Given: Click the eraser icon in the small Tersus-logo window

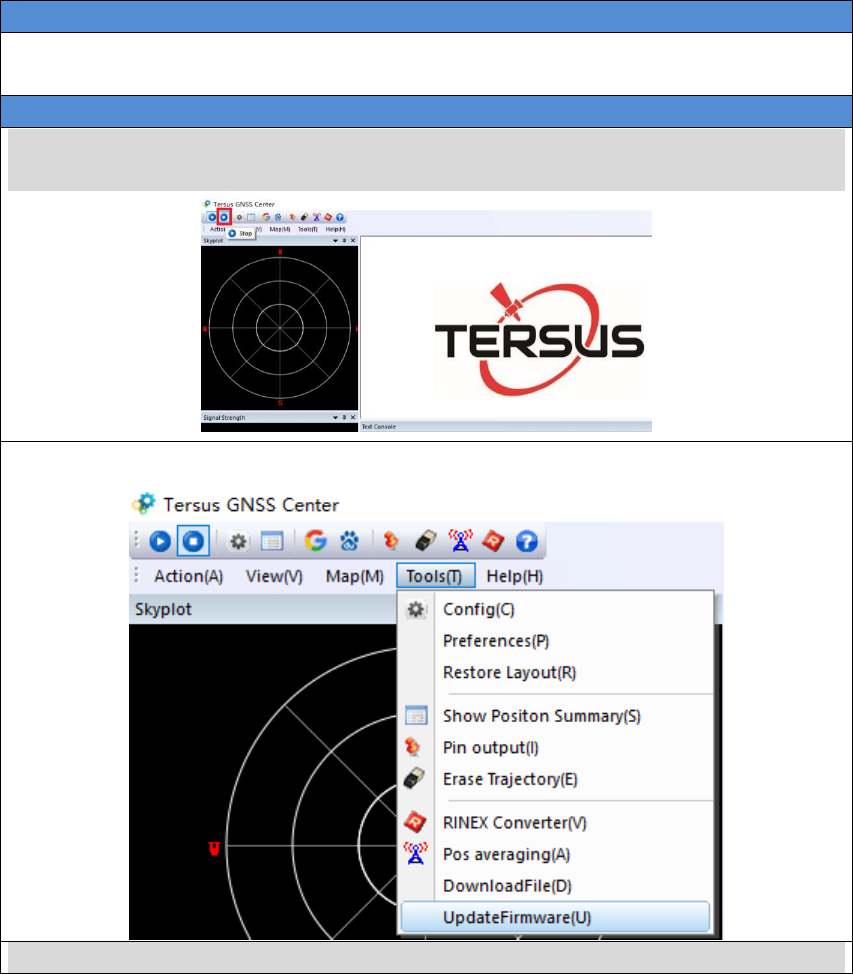Looking at the screenshot, I should [304, 217].
